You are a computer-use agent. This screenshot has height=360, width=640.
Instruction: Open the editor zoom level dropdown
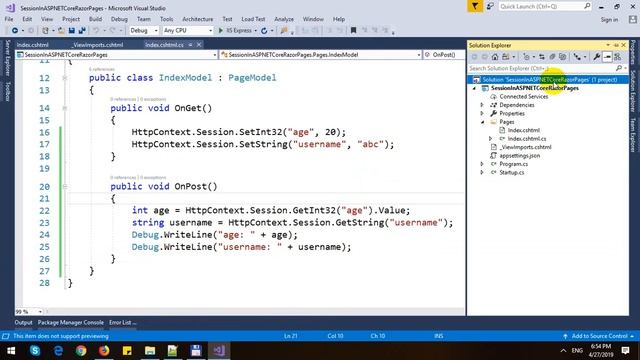pyautogui.click(x=29, y=311)
